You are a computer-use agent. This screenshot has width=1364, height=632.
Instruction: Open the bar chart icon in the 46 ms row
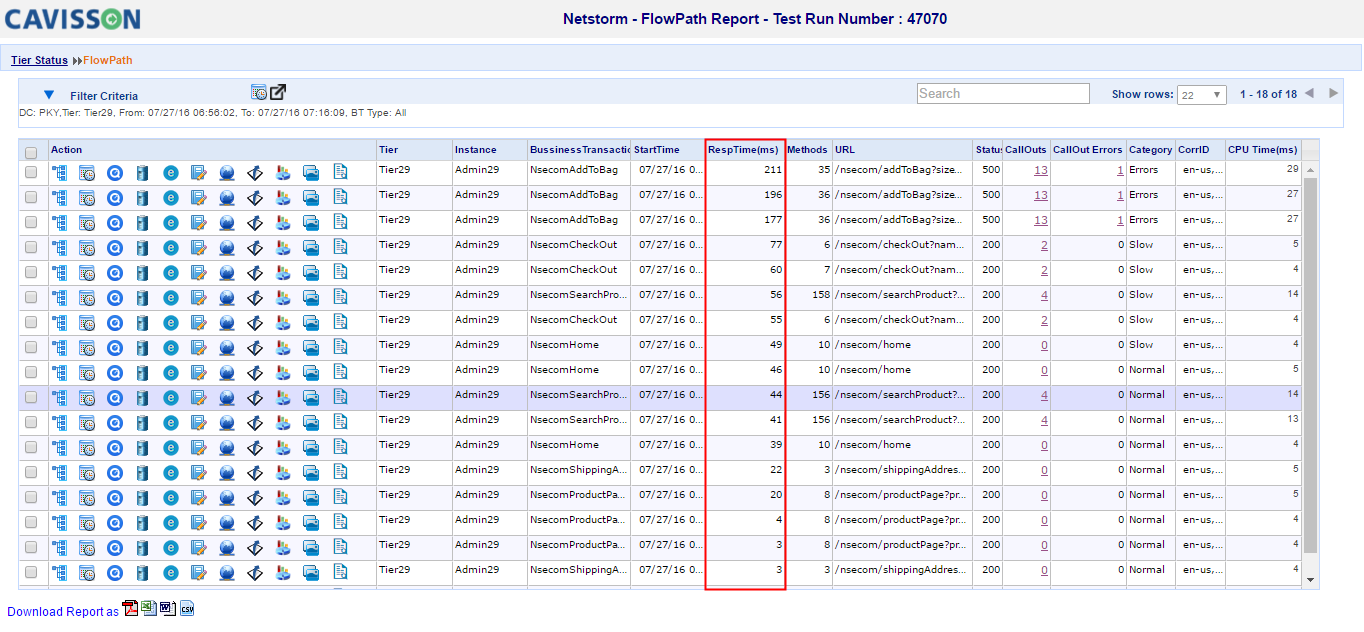(x=283, y=372)
